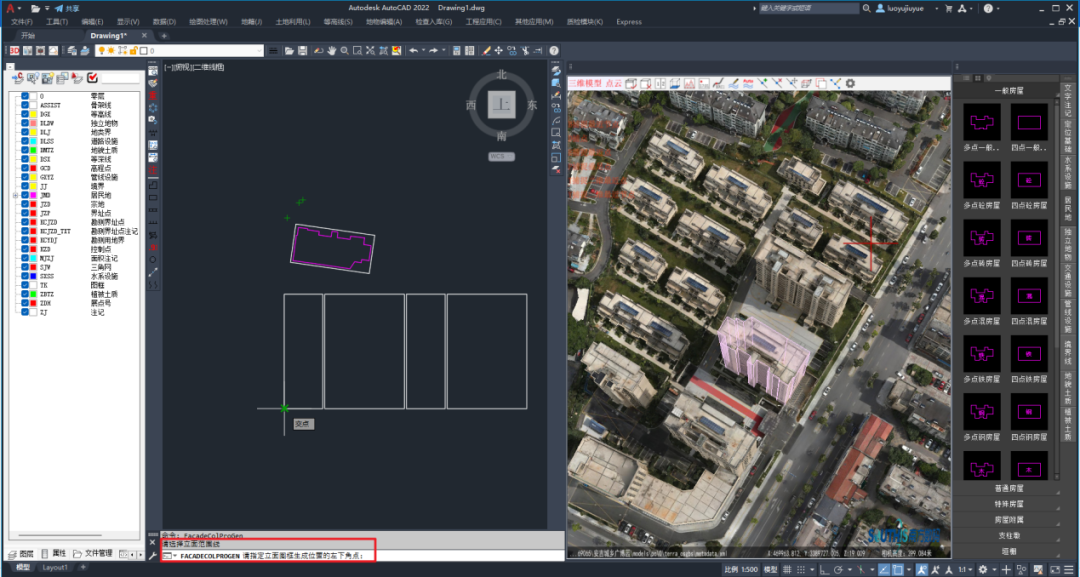
Task: Uncheck the ZJ layer checkbox
Action: click(x=25, y=312)
